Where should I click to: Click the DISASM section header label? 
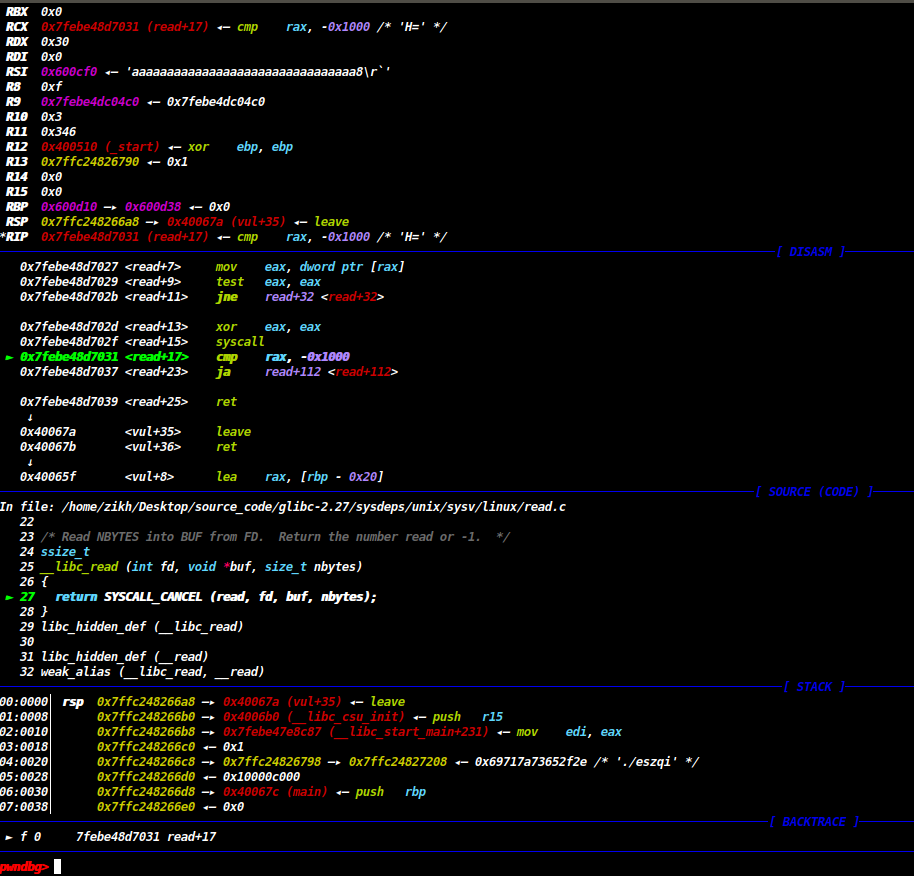point(810,252)
